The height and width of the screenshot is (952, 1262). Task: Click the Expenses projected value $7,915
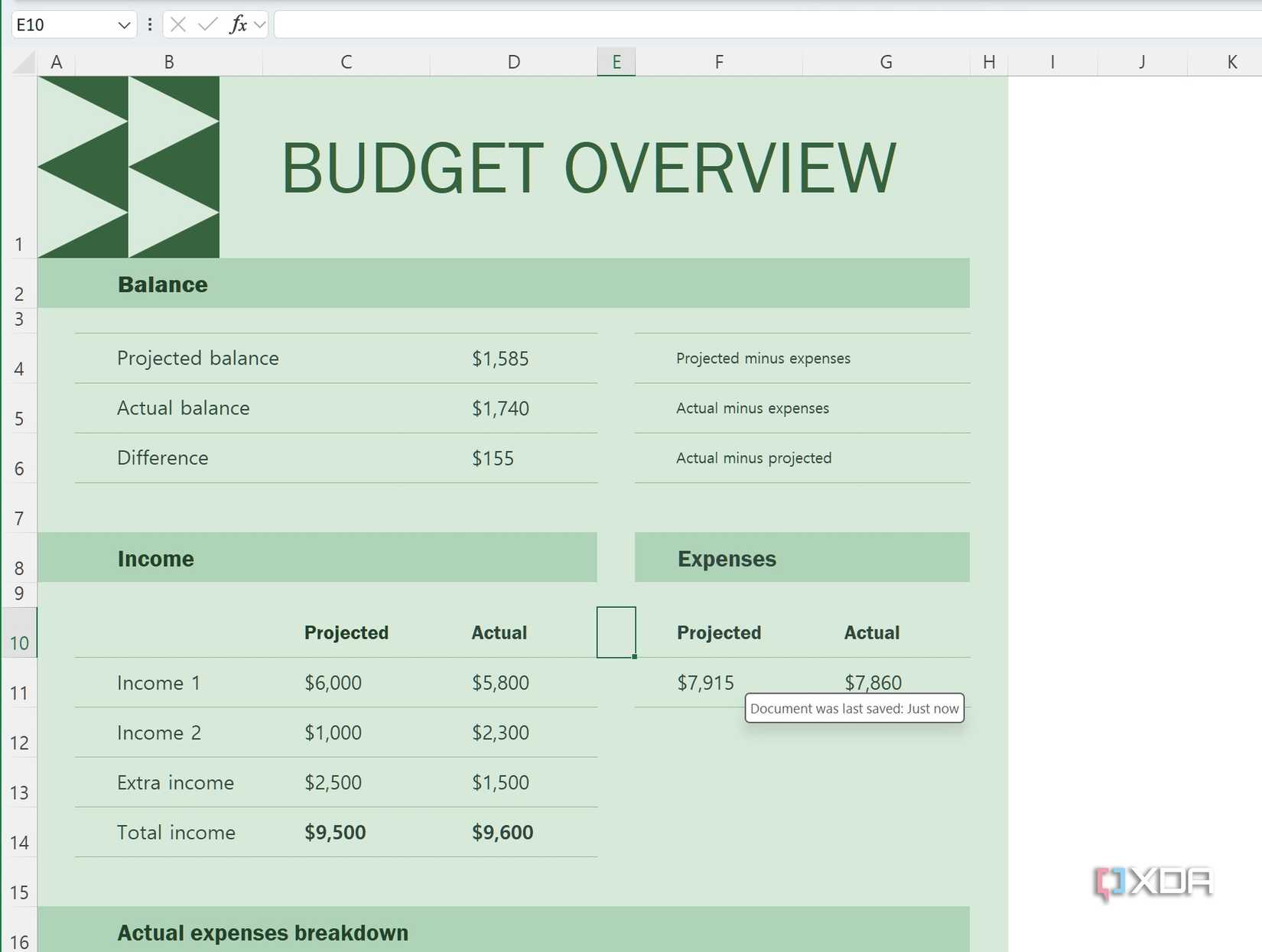coord(705,683)
